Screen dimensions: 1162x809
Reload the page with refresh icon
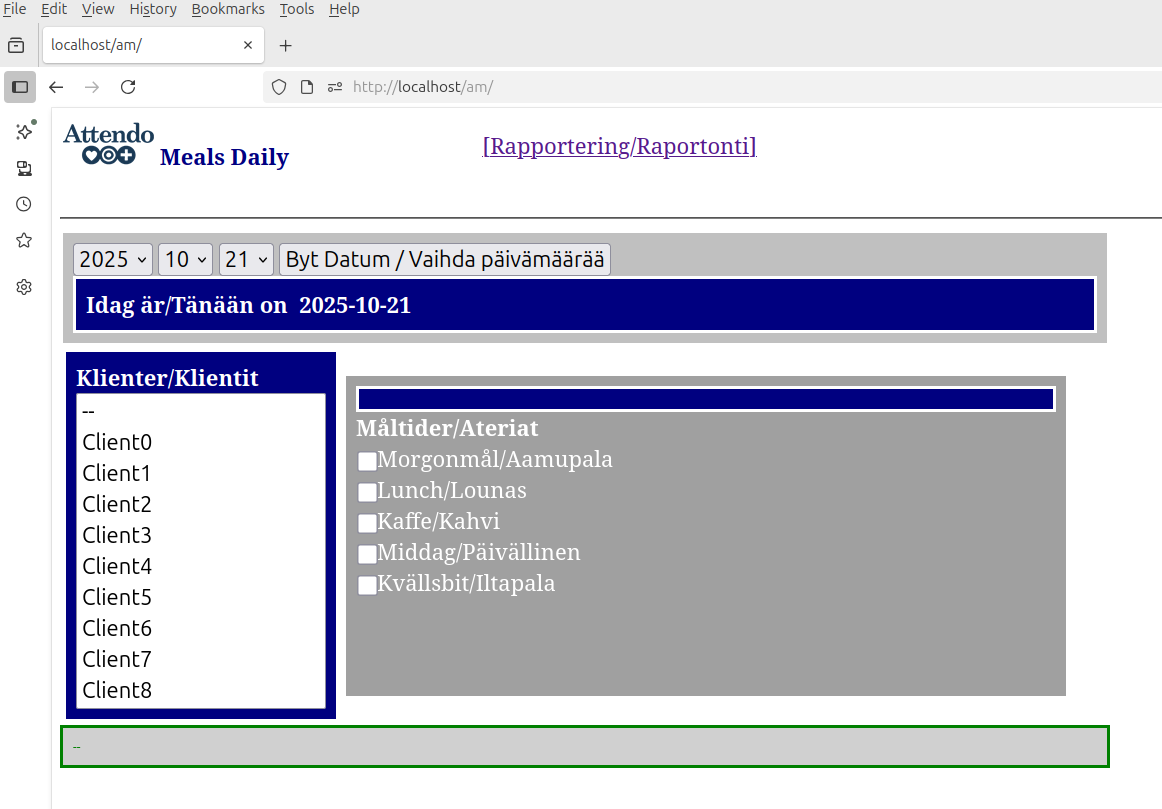[128, 87]
